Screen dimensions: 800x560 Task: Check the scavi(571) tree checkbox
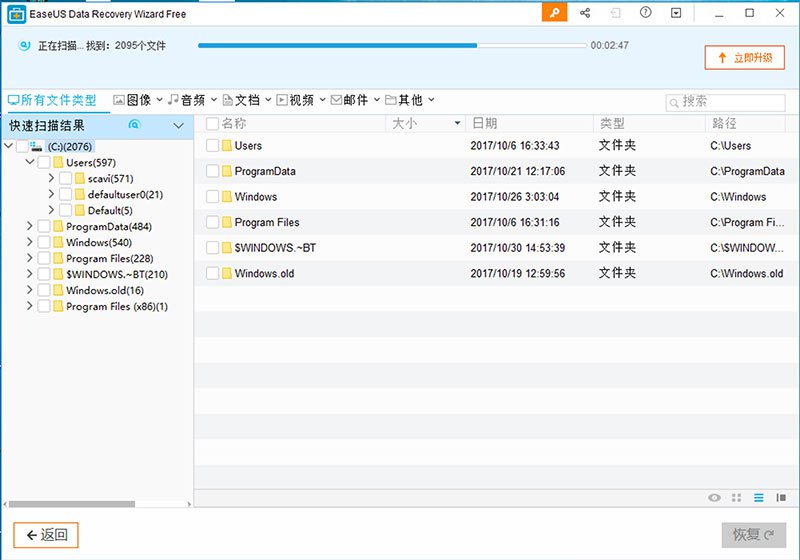[x=65, y=178]
